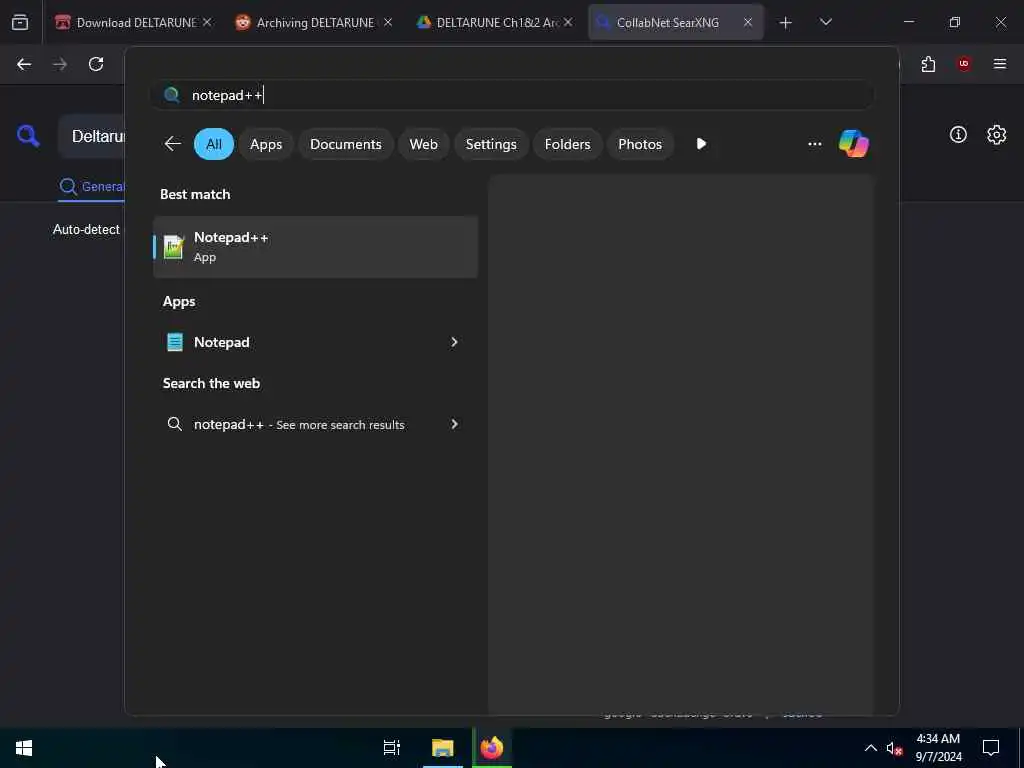Open the notification center icon
Screen dimensions: 1024x768
coord(991,748)
